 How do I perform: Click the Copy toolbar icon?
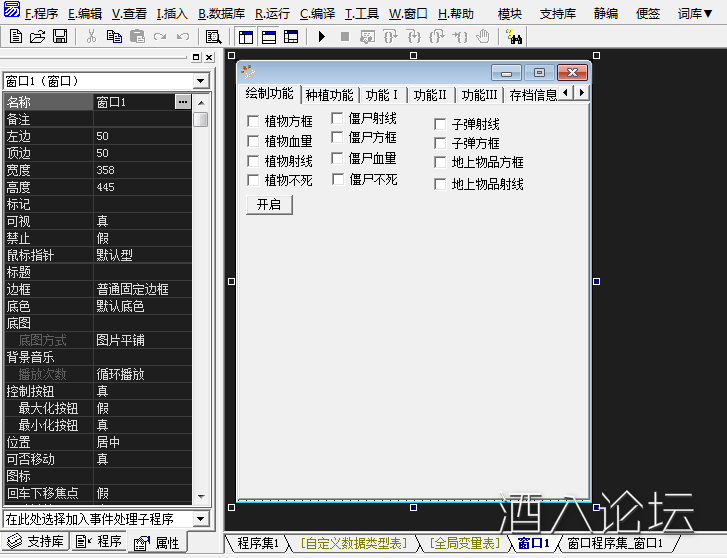113,37
